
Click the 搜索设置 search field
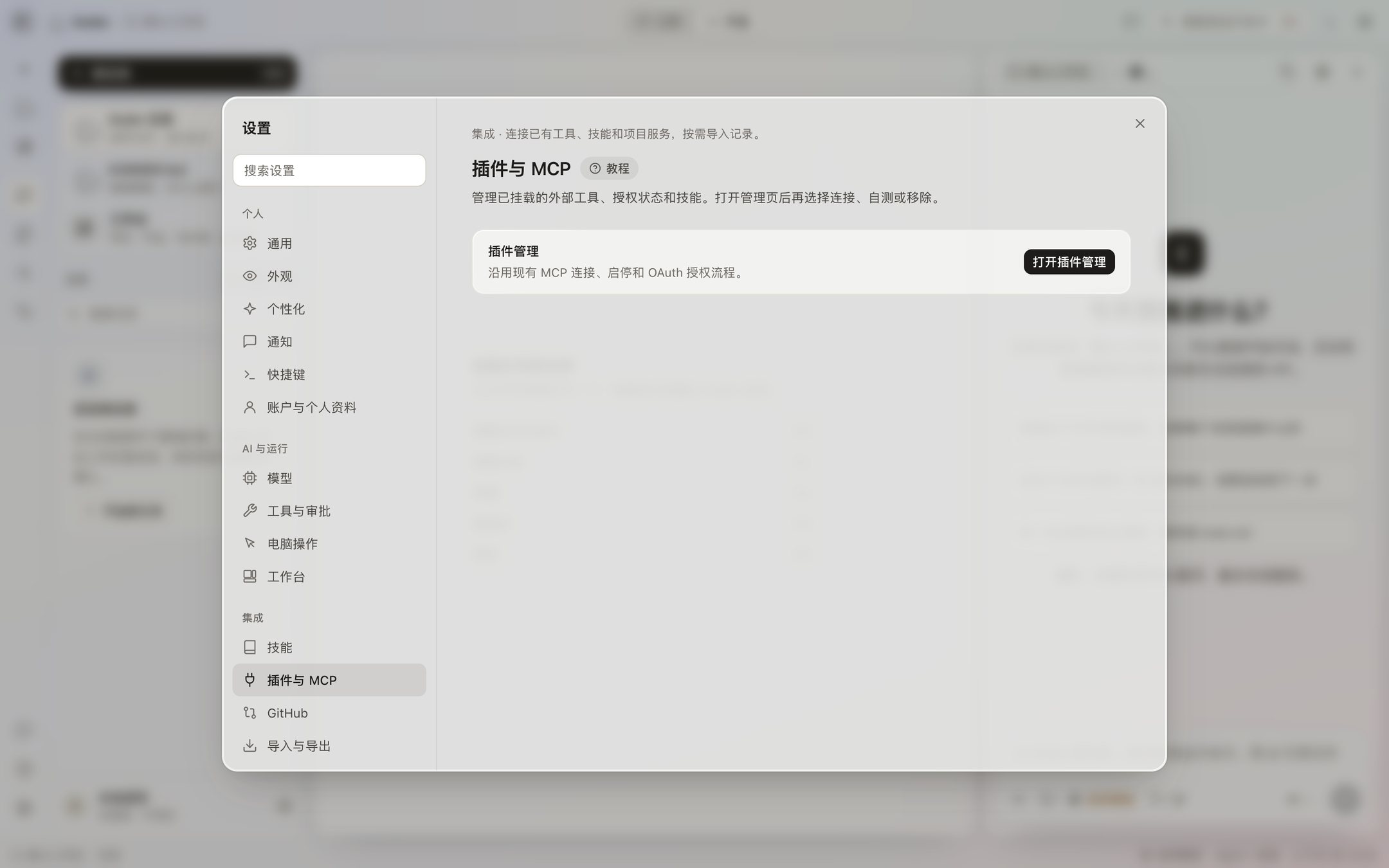click(329, 170)
